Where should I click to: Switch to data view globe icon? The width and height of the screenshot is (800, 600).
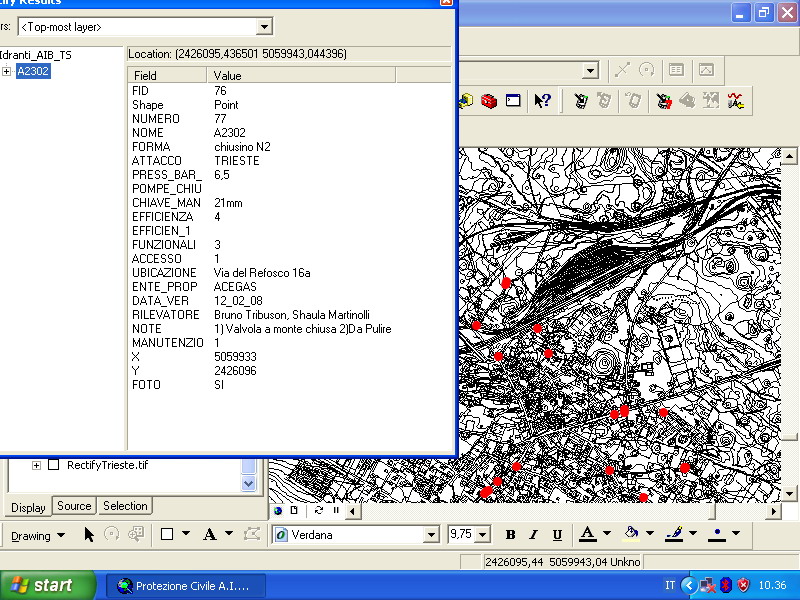pos(278,510)
